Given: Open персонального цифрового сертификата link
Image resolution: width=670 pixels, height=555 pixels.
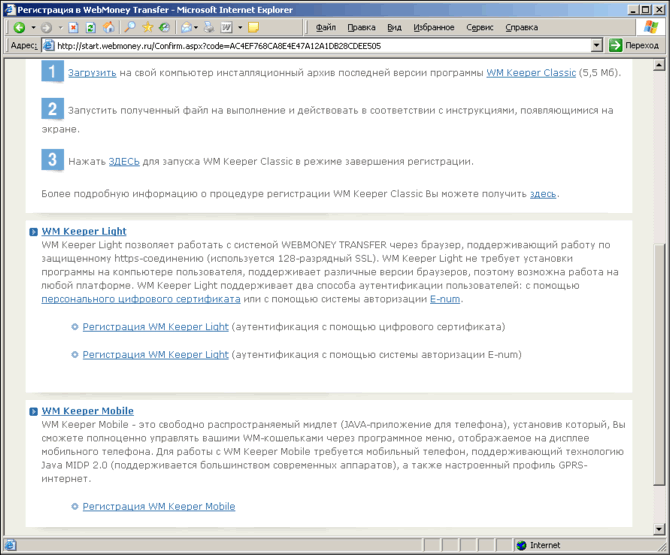Looking at the screenshot, I should click(x=141, y=299).
